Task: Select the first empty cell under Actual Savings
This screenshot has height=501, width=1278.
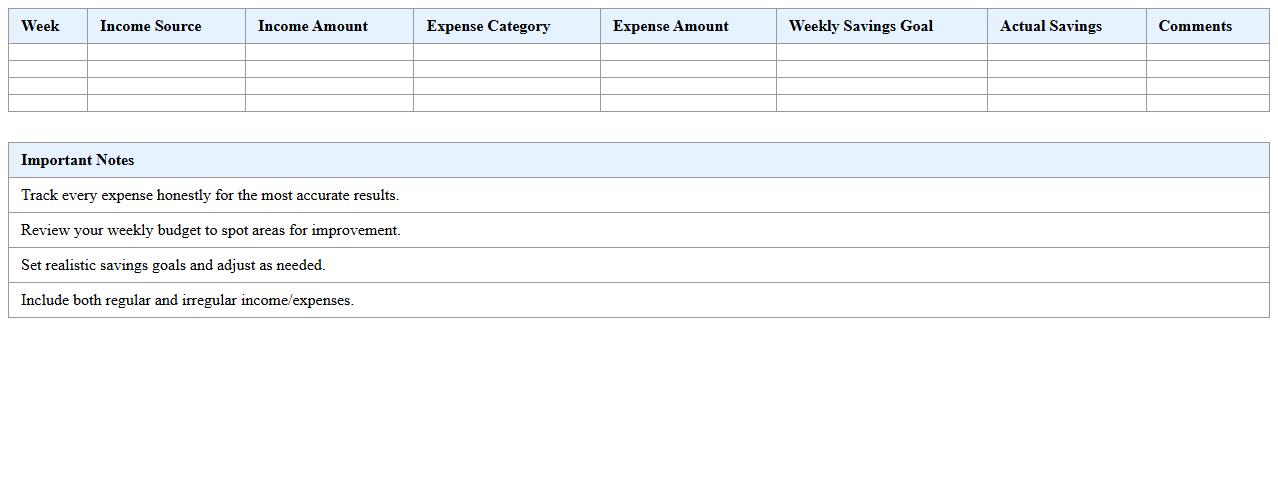Action: [x=1066, y=52]
